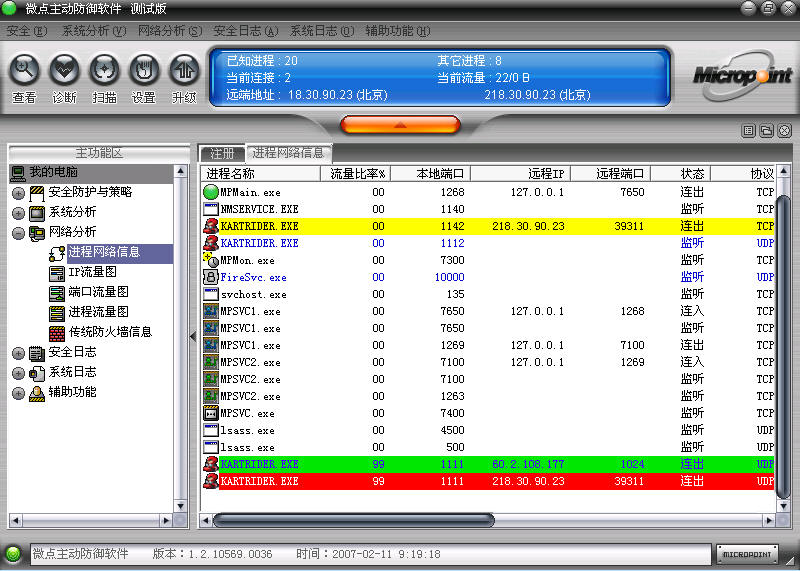Click the panel close circle icon
The image size is (800, 571).
[x=785, y=131]
